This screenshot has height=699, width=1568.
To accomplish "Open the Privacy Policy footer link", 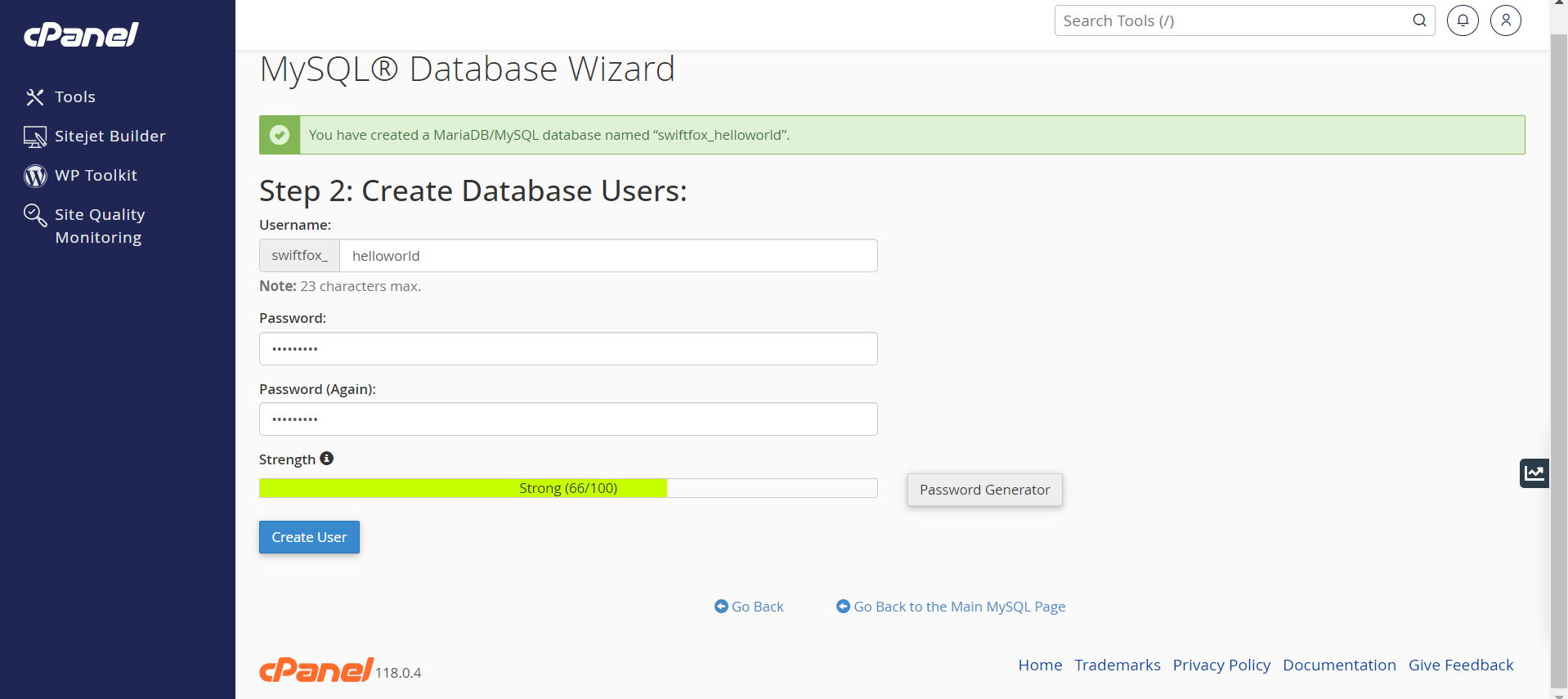I will pos(1221,665).
